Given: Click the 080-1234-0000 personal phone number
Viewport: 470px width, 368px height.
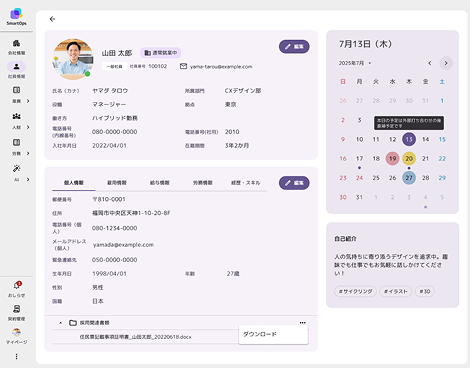Looking at the screenshot, I should pos(115,228).
